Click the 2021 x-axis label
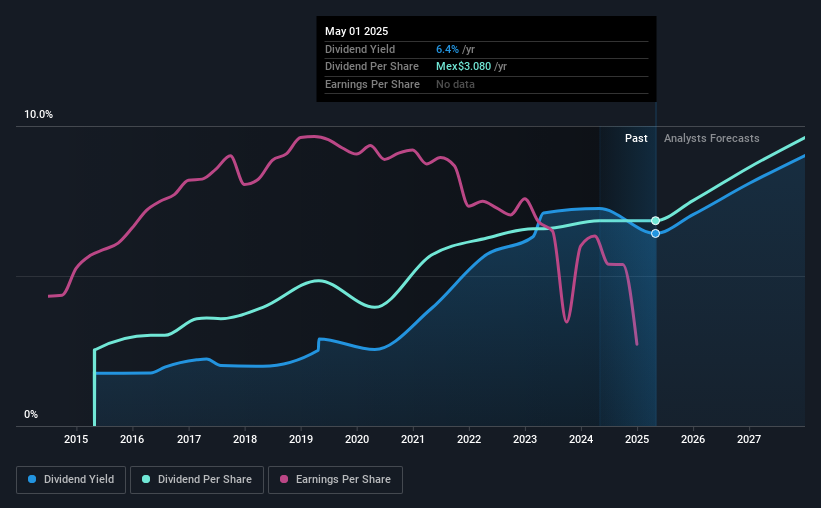 click(x=413, y=439)
